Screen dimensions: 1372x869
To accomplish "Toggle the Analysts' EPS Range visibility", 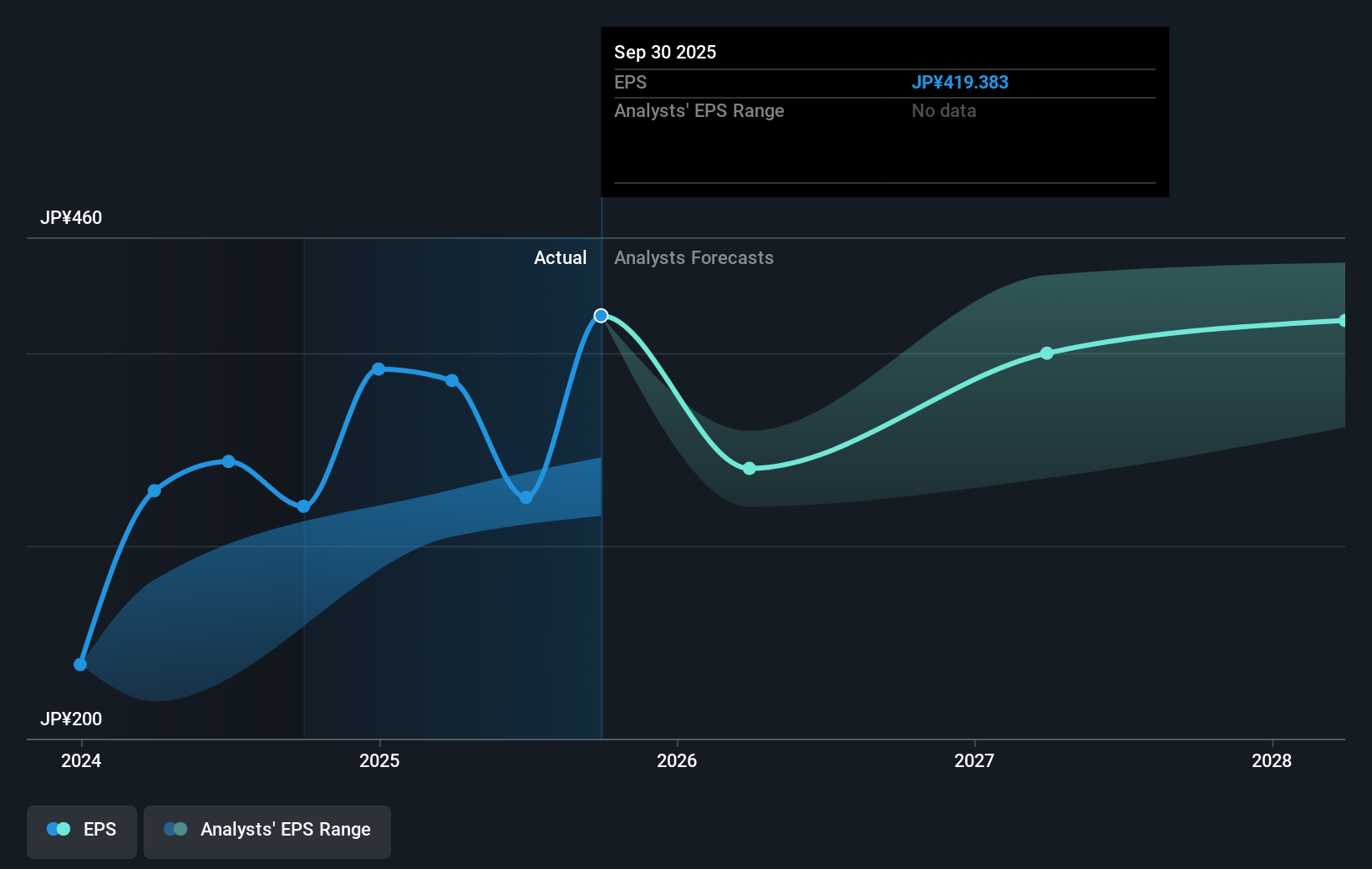I will (x=267, y=831).
